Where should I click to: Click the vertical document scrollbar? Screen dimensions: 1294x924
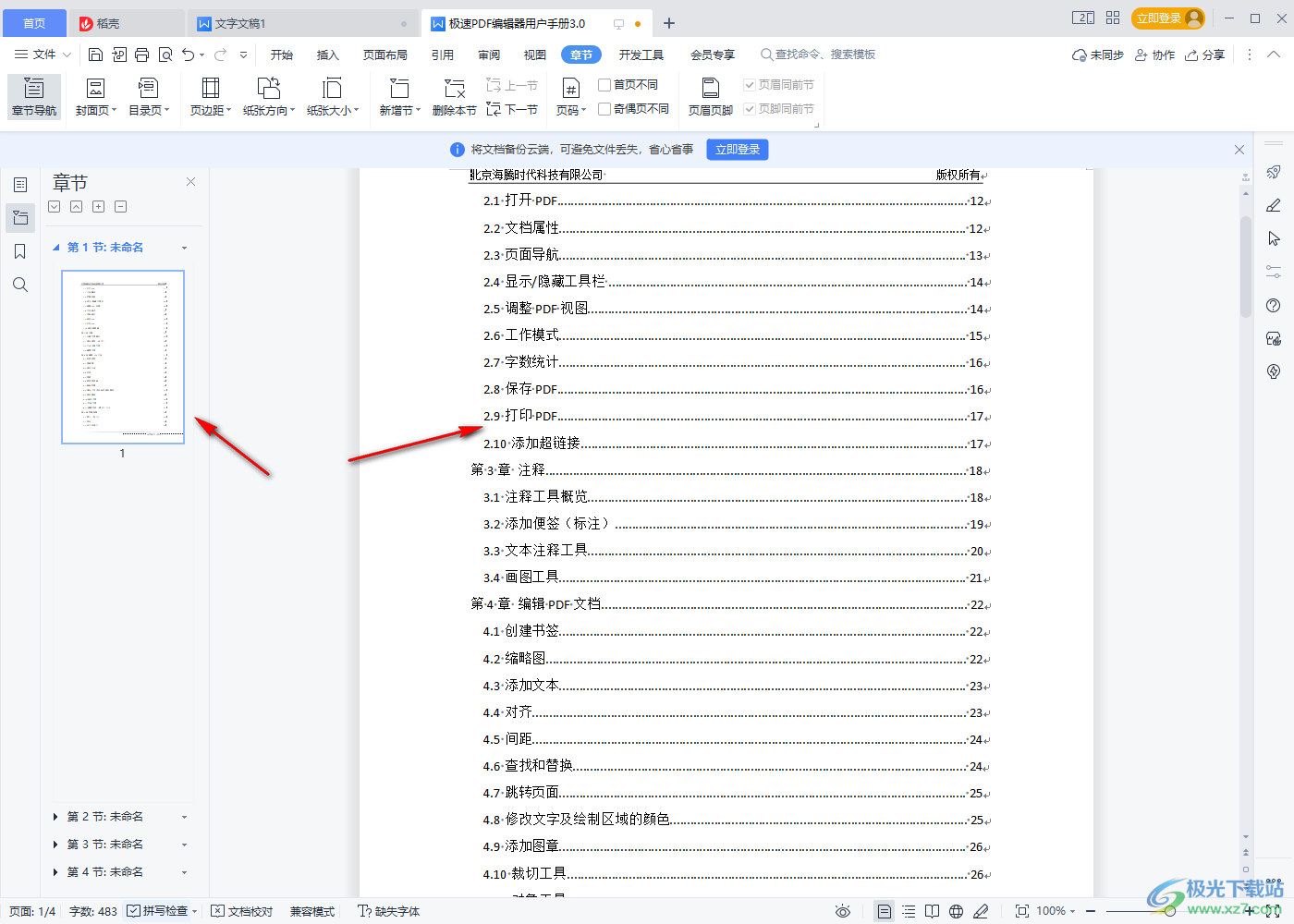(1246, 267)
